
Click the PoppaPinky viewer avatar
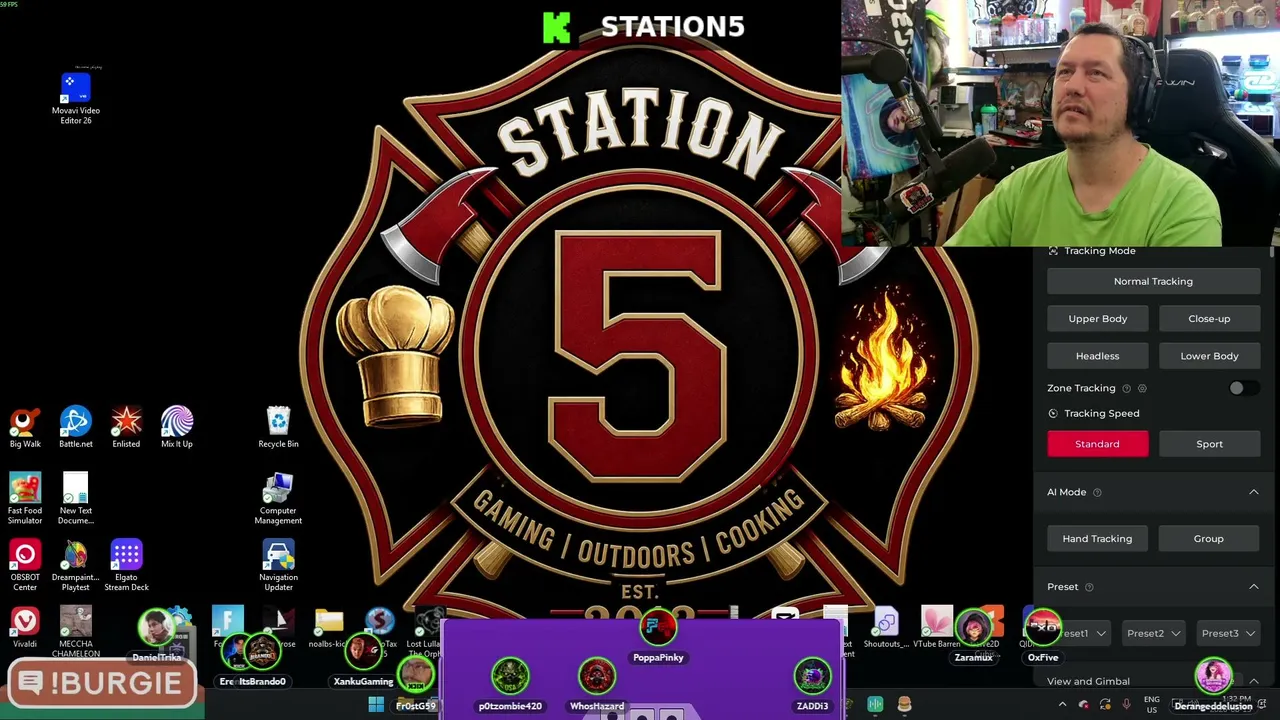point(658,628)
